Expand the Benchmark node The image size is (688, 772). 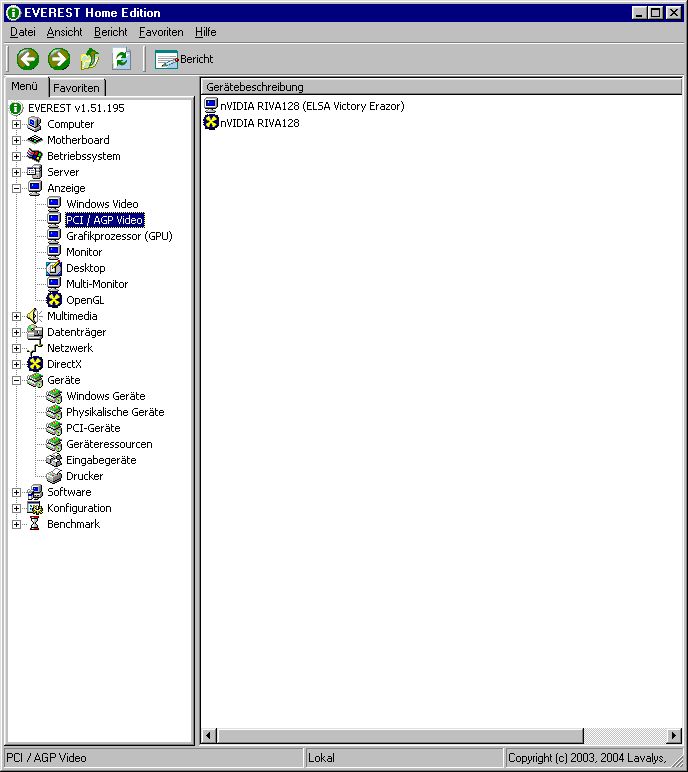[16, 524]
